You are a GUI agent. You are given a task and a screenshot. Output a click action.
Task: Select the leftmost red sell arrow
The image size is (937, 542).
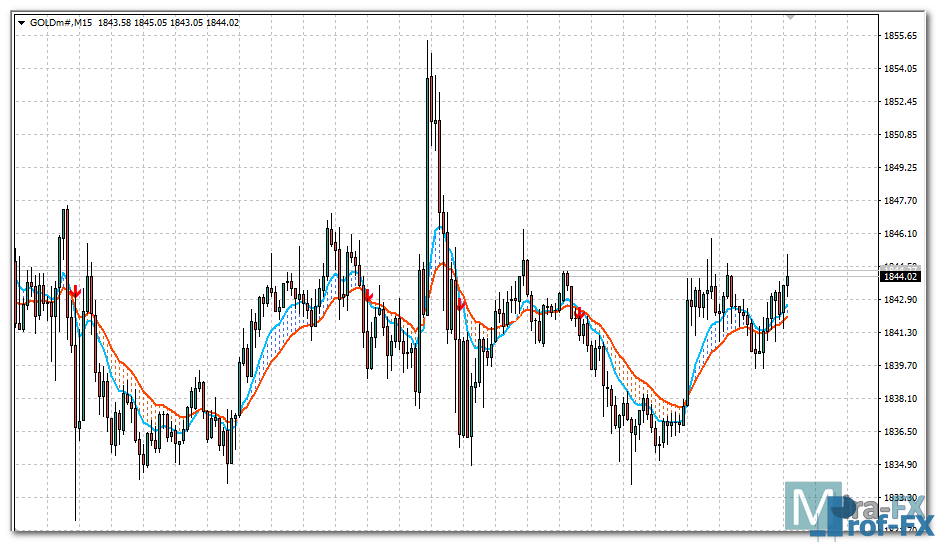click(x=75, y=291)
